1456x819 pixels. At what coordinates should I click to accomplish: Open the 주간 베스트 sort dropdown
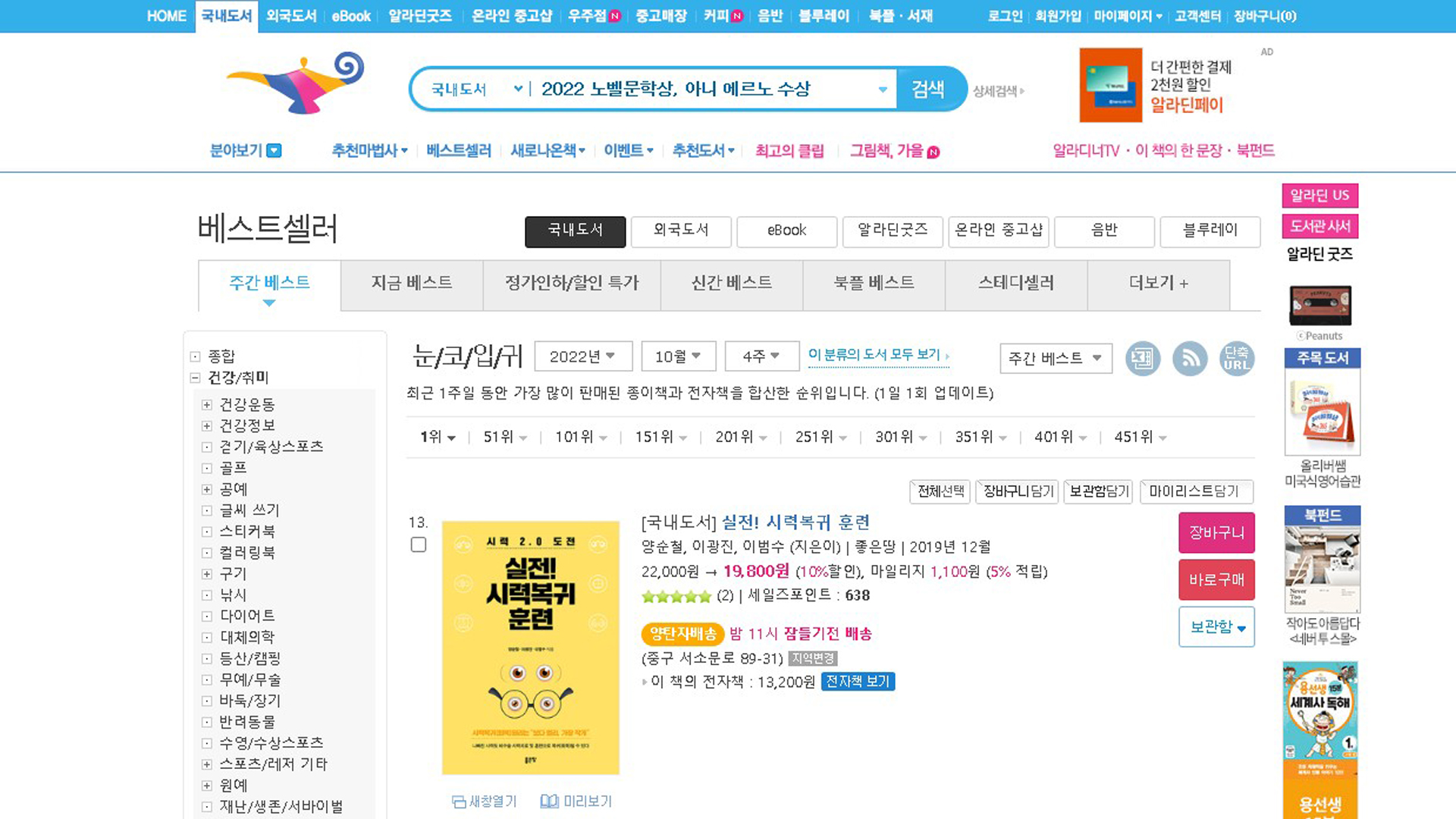[1055, 359]
